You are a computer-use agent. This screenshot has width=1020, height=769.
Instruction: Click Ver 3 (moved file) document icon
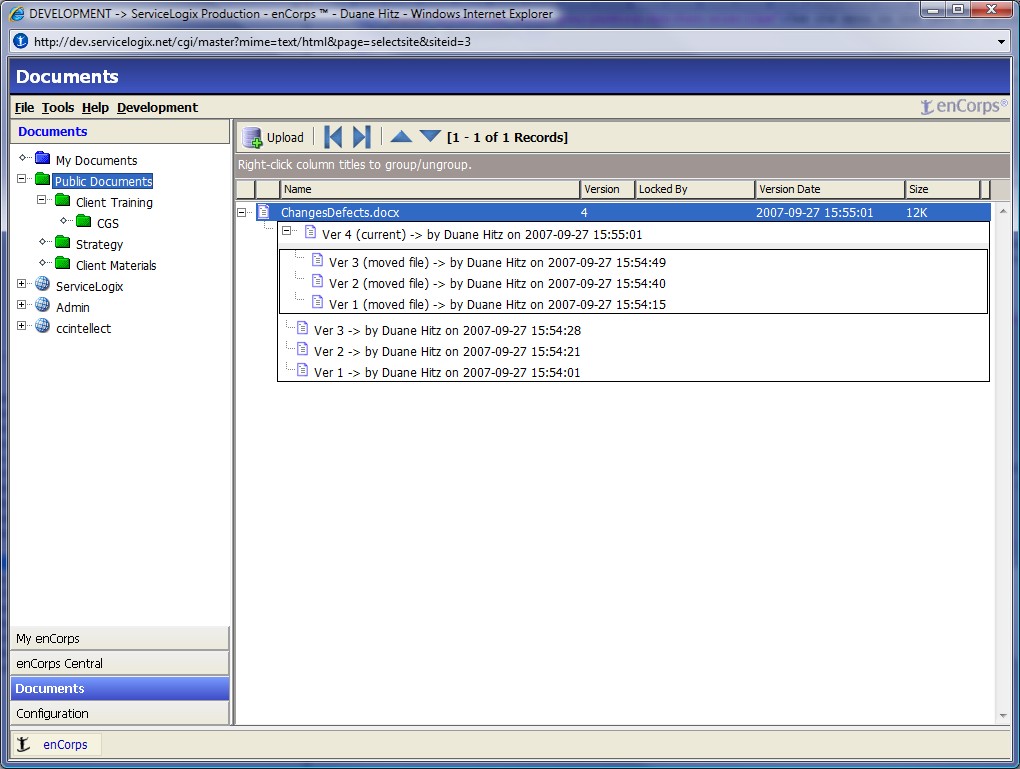[317, 260]
